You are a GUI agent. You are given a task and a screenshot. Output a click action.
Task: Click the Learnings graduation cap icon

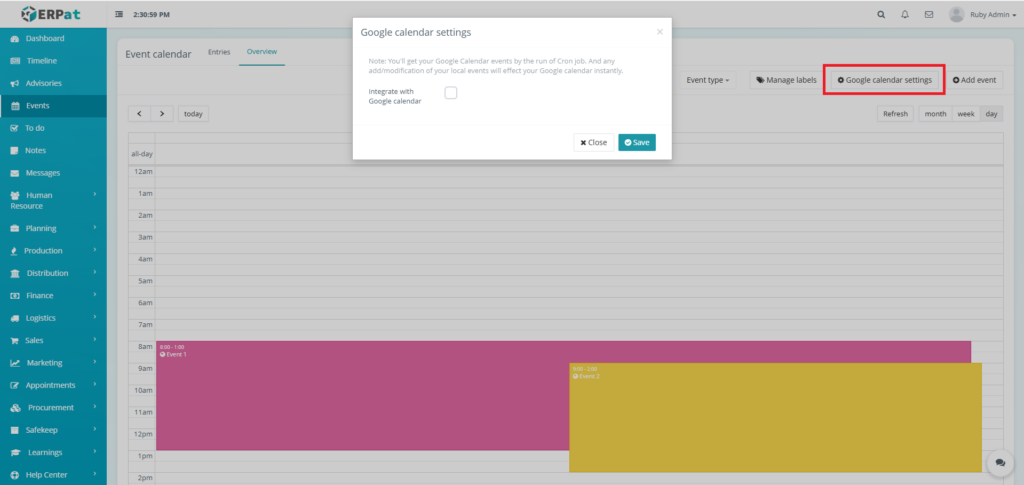[x=16, y=452]
